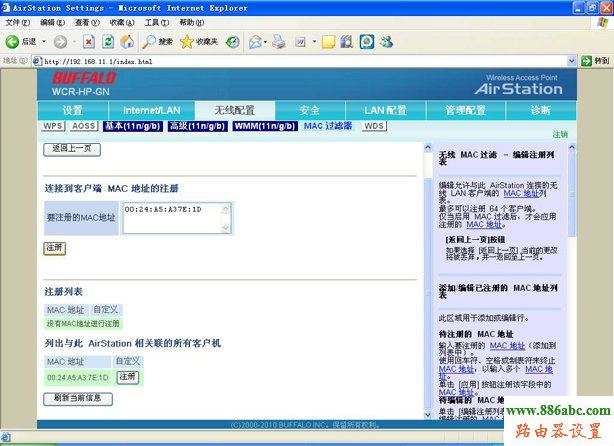This screenshot has height=446, width=614.
Task: Click the Stop loading icon
Action: click(x=89, y=42)
